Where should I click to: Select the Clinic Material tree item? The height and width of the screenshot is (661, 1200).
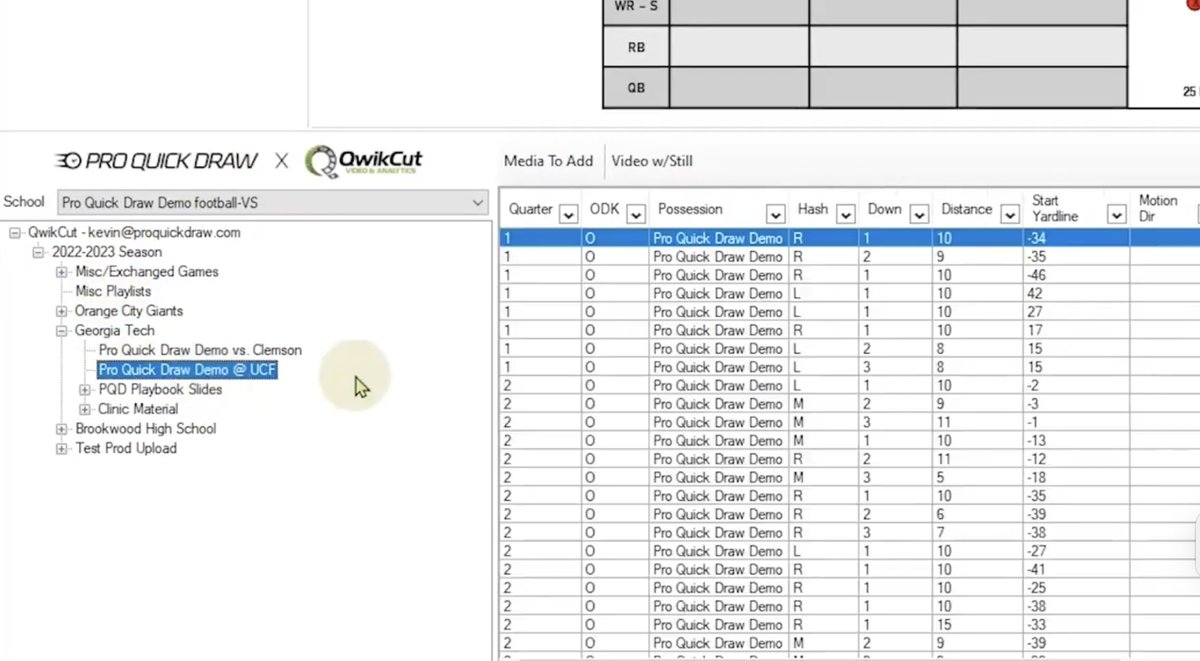tap(138, 409)
